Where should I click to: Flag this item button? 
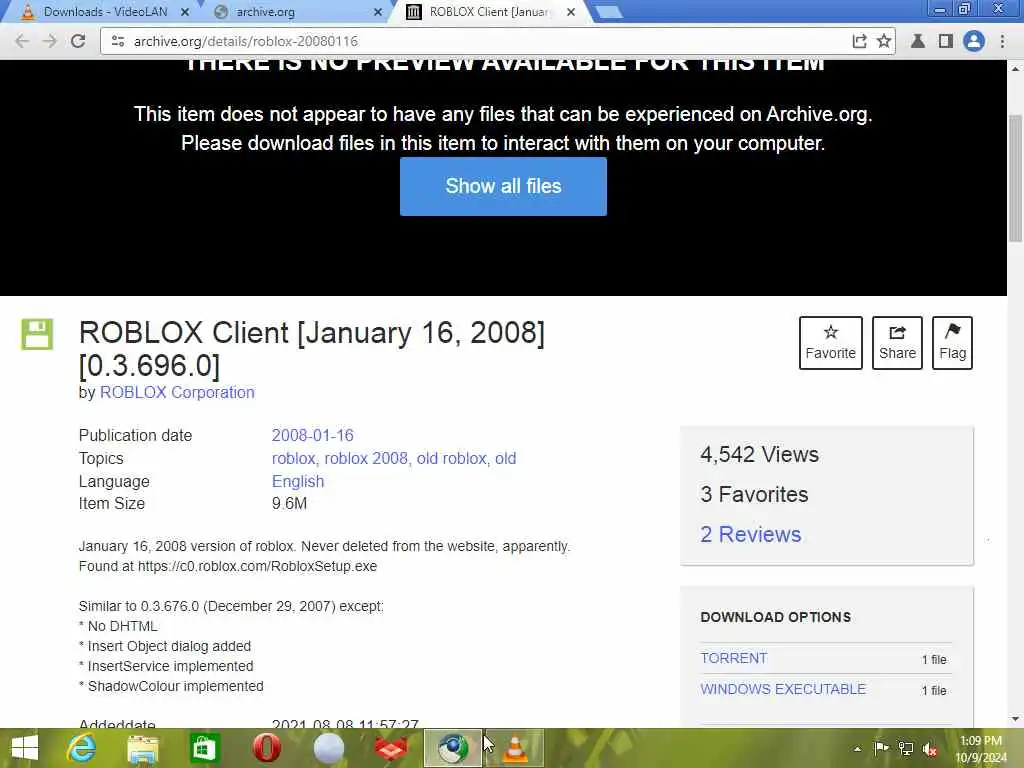[x=952, y=343]
